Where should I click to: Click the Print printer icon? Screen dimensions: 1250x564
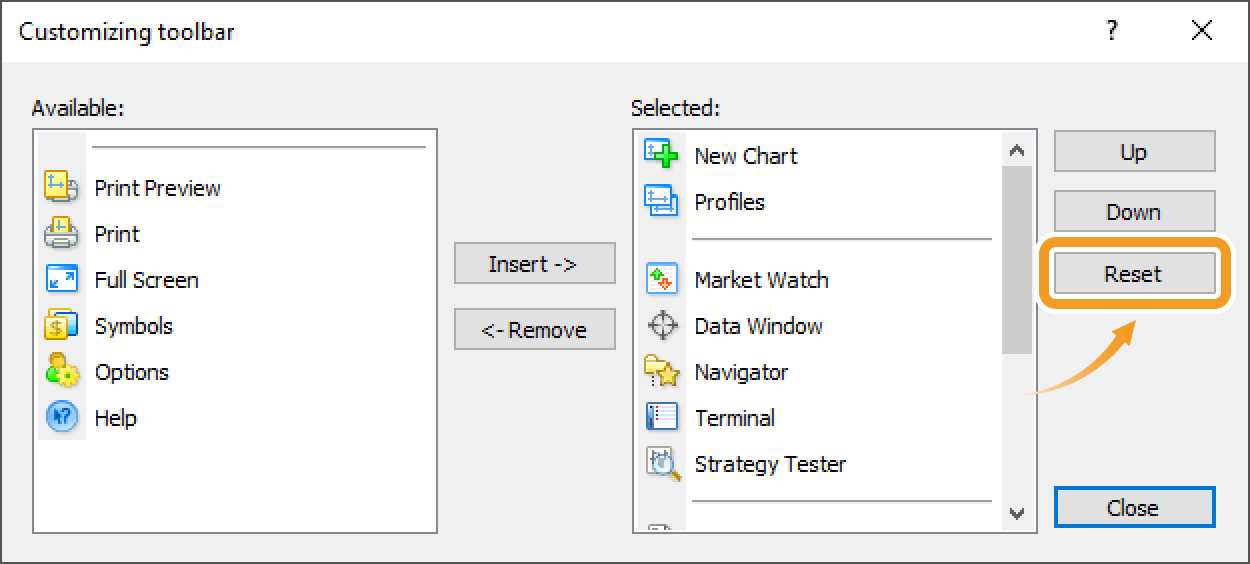62,233
